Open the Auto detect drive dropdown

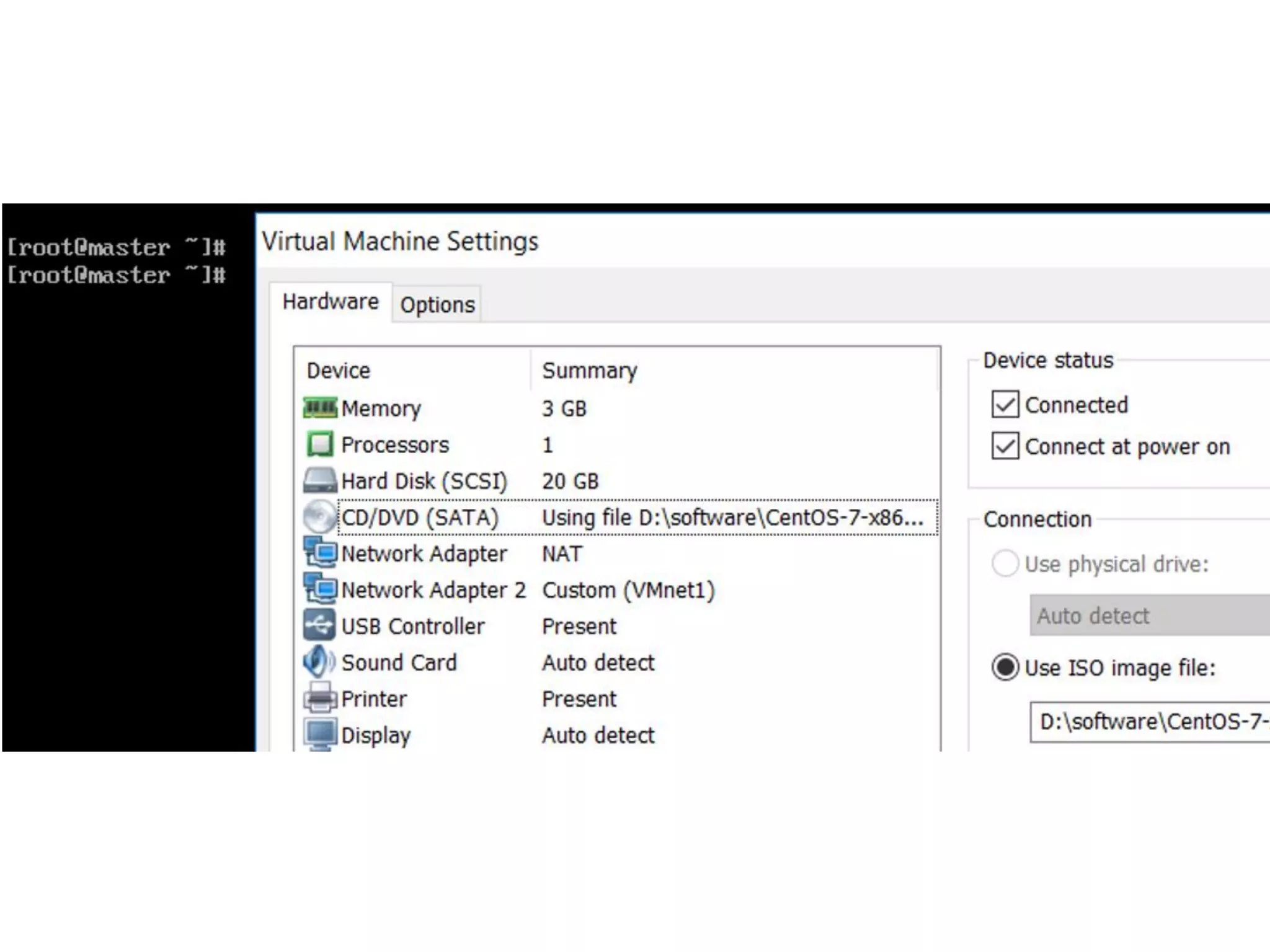click(1149, 615)
